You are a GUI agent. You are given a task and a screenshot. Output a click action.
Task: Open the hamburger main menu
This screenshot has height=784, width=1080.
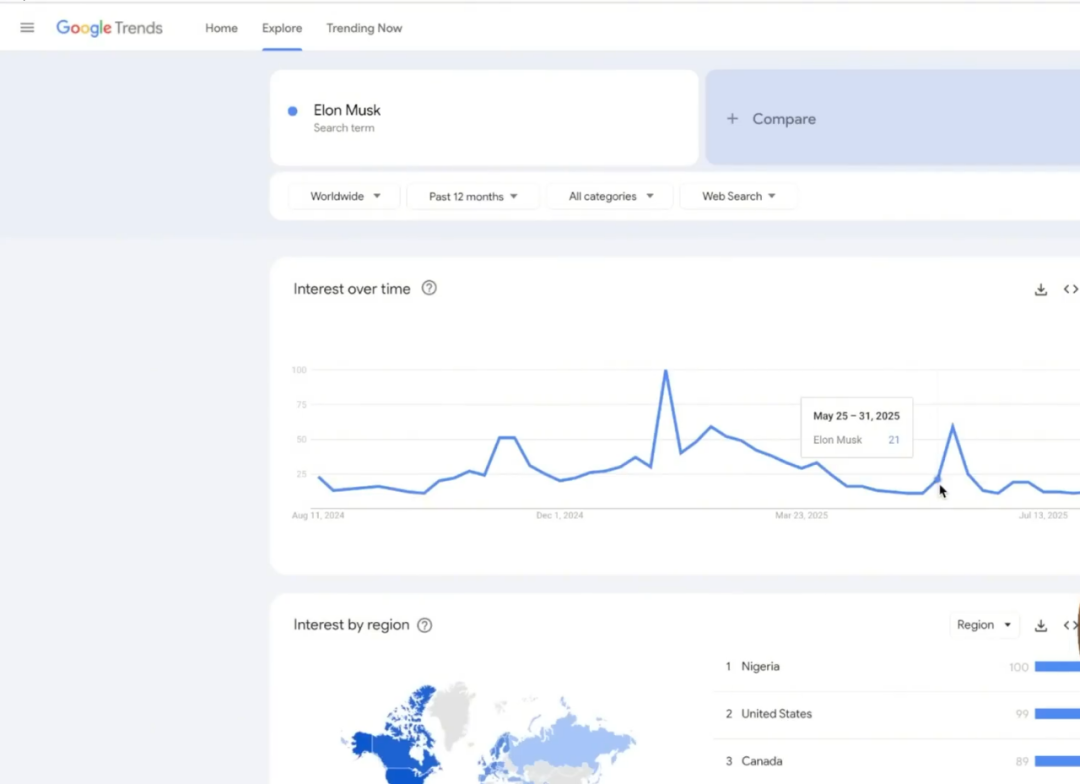pos(27,28)
